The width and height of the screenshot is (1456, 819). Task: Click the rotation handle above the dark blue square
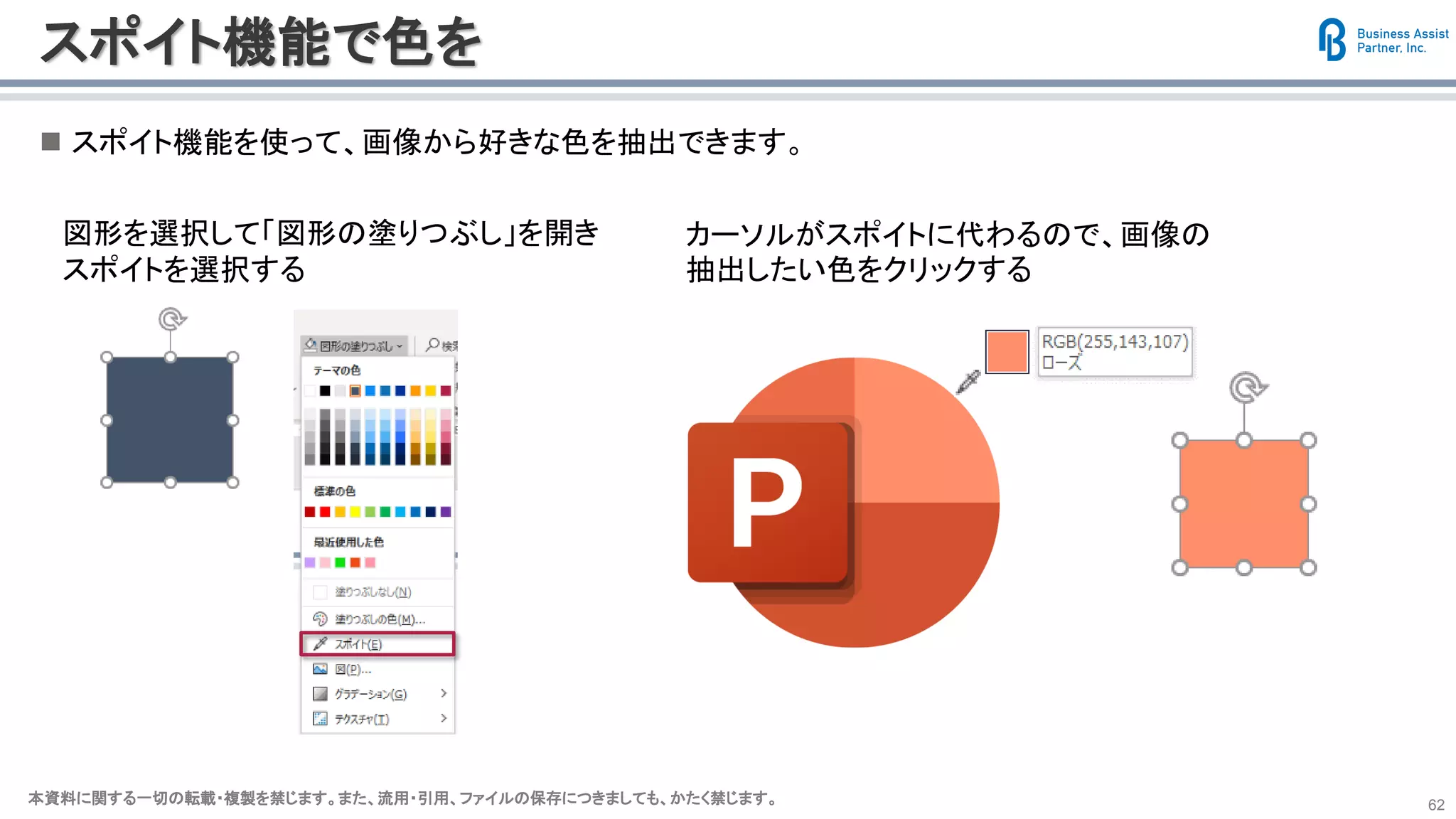(x=171, y=319)
